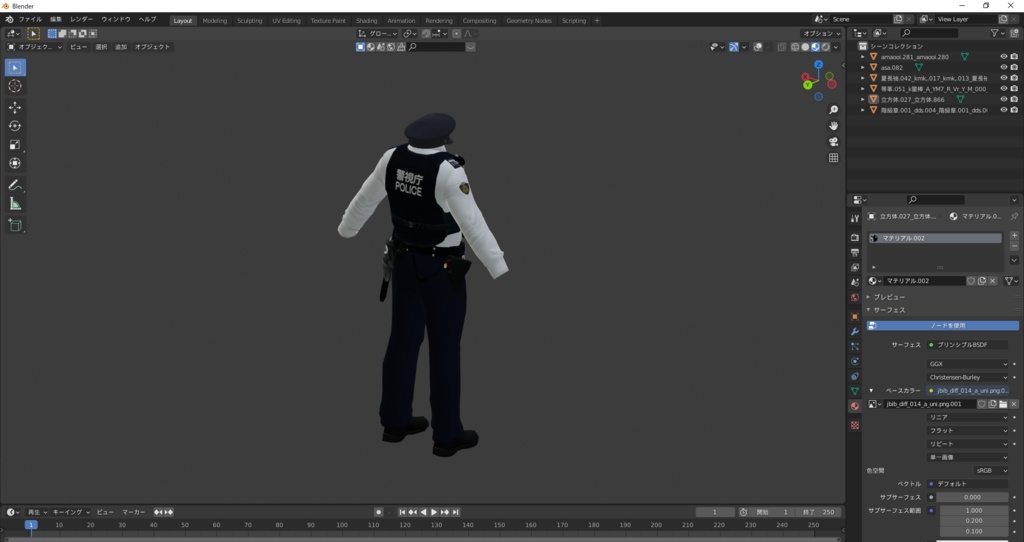Toggle auto keying record button
Viewport: 1024px width, 542px height.
coord(378,512)
